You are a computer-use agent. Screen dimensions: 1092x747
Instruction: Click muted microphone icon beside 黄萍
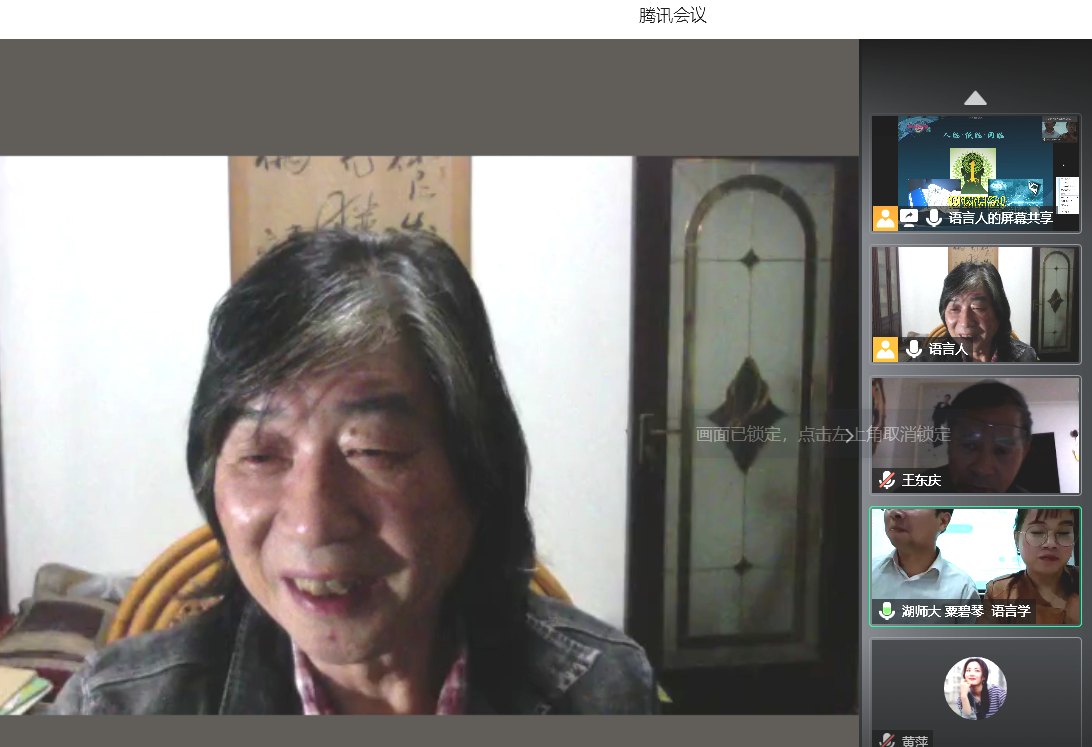coord(886,741)
